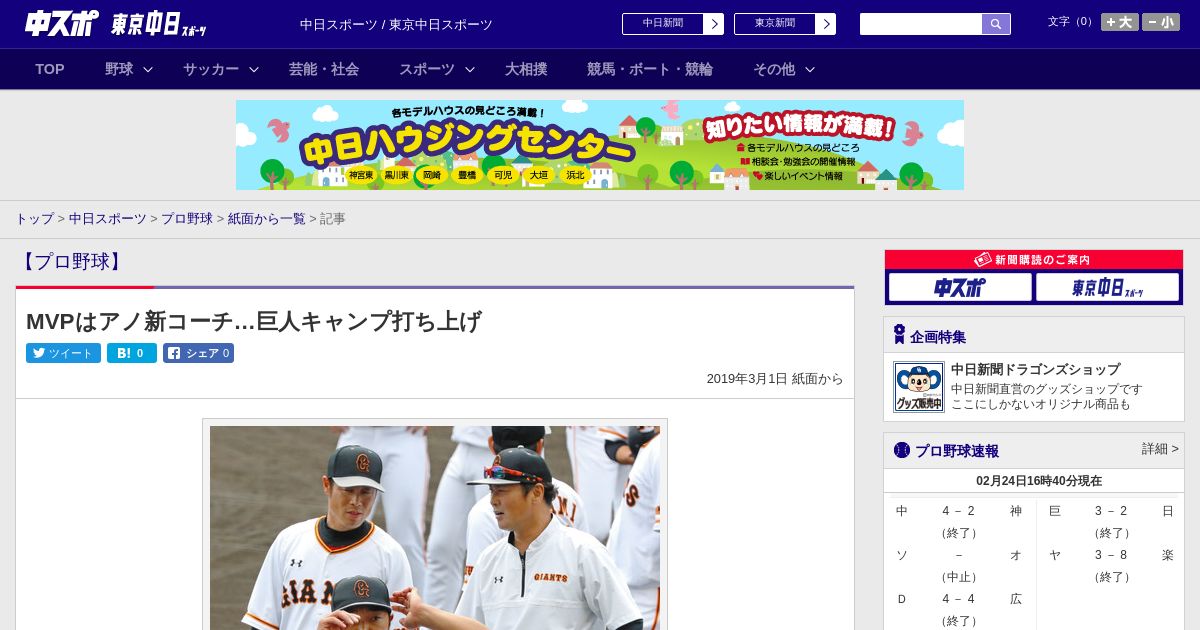1200x630 pixels.
Task: Open the 競馬・ボート・競輪 menu item
Action: tap(650, 69)
